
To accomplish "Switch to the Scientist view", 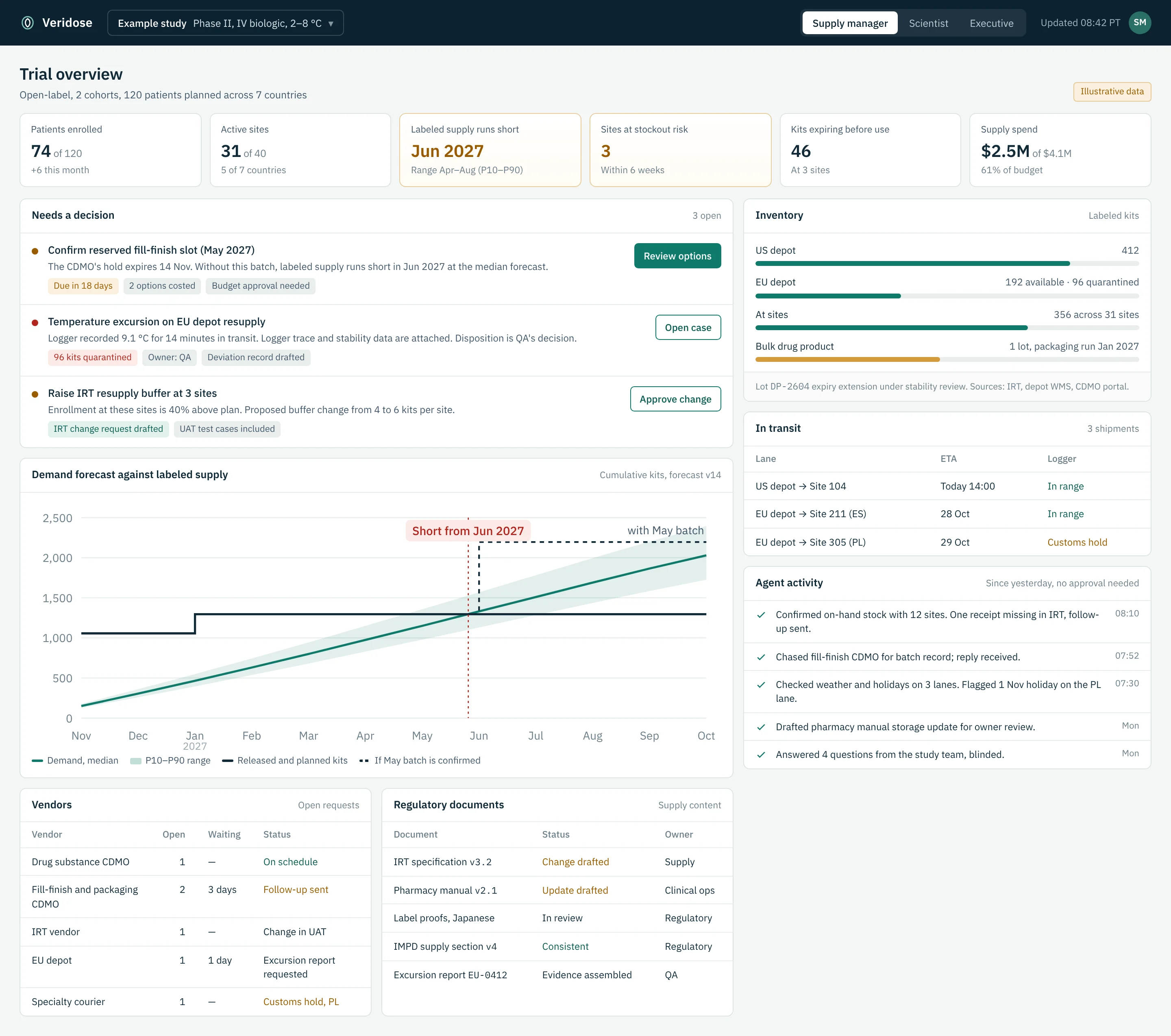I will coord(928,23).
